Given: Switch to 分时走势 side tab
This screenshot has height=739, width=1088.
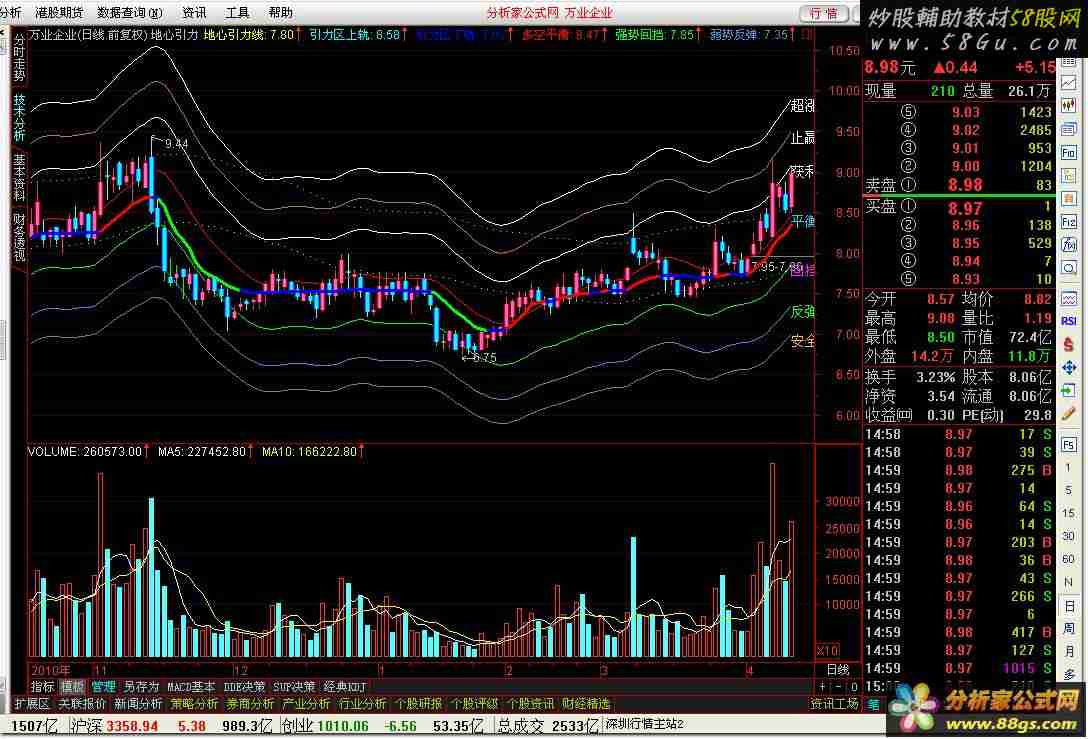Looking at the screenshot, I should (19, 57).
